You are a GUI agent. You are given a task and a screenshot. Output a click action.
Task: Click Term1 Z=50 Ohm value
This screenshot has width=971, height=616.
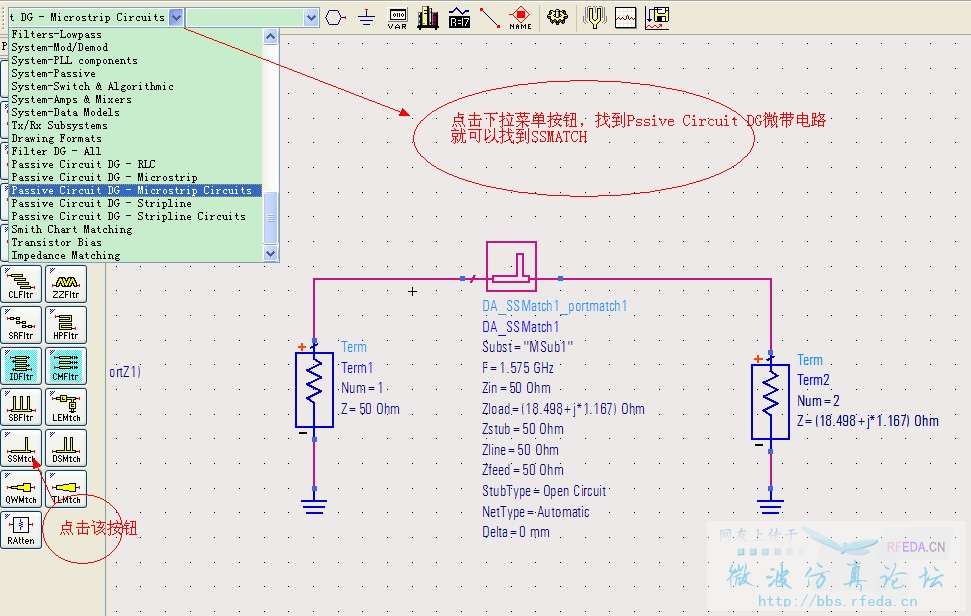point(370,409)
